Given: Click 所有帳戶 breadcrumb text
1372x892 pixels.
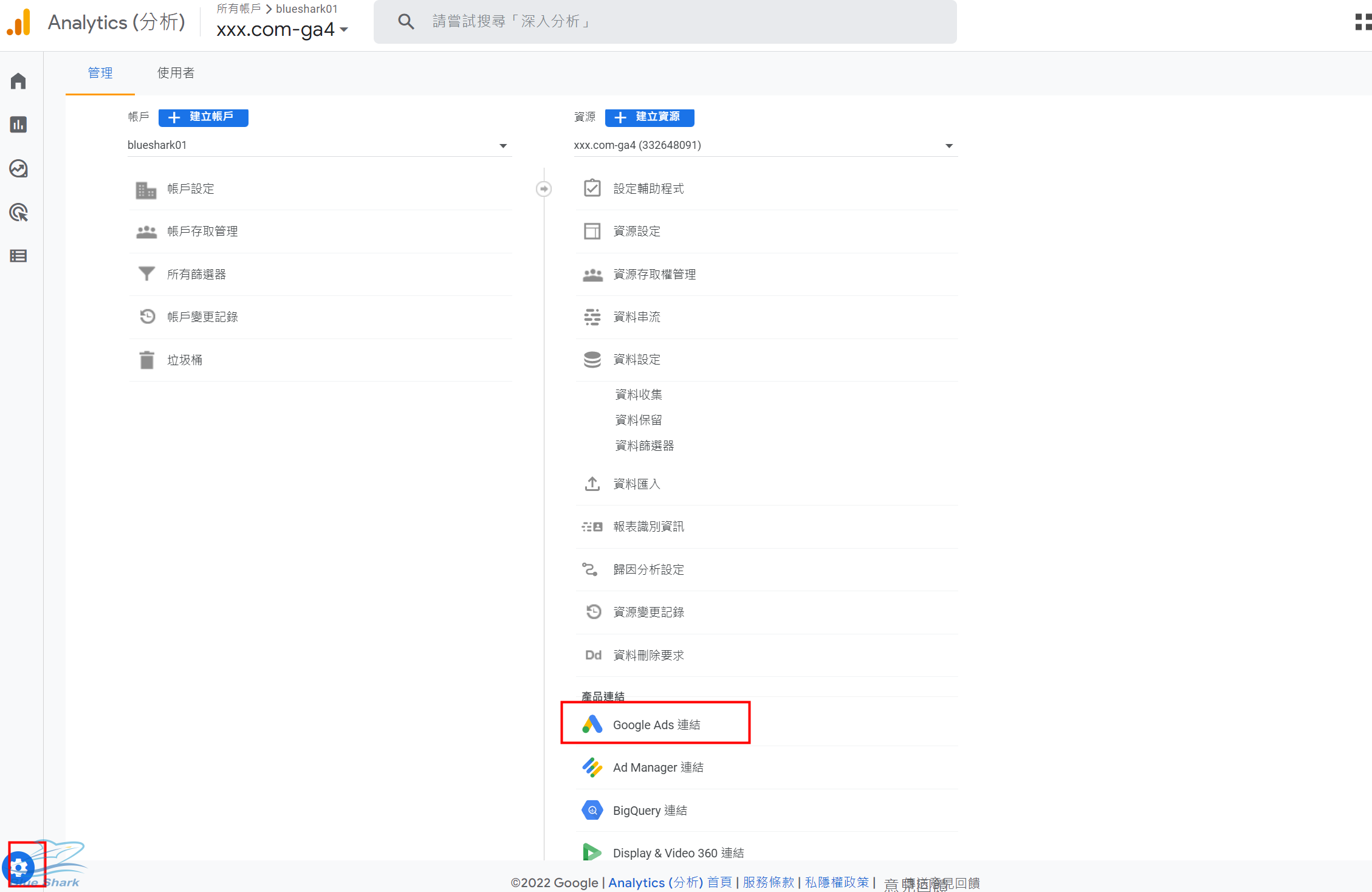Looking at the screenshot, I should coord(239,9).
